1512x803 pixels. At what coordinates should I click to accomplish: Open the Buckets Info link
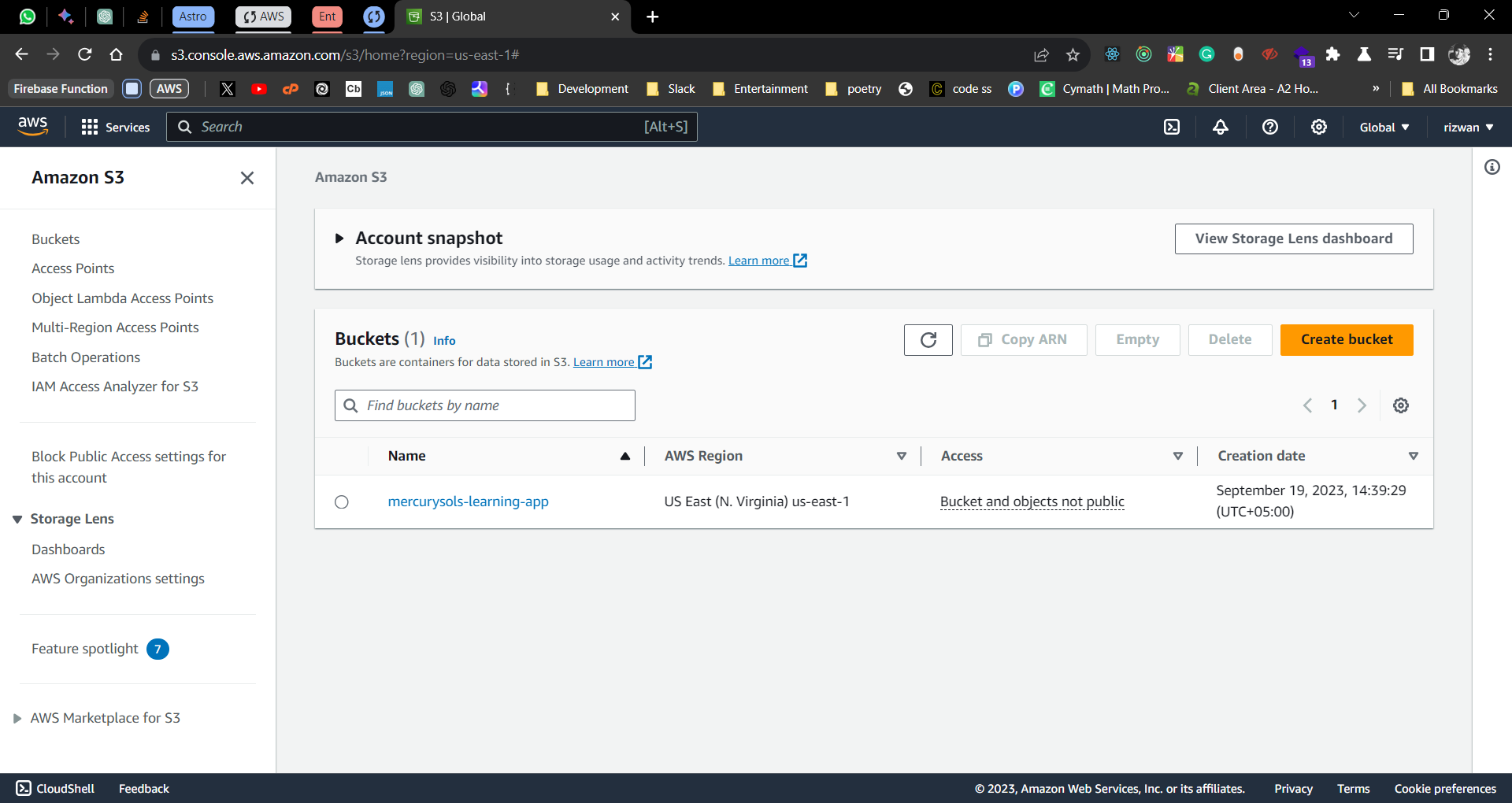444,341
